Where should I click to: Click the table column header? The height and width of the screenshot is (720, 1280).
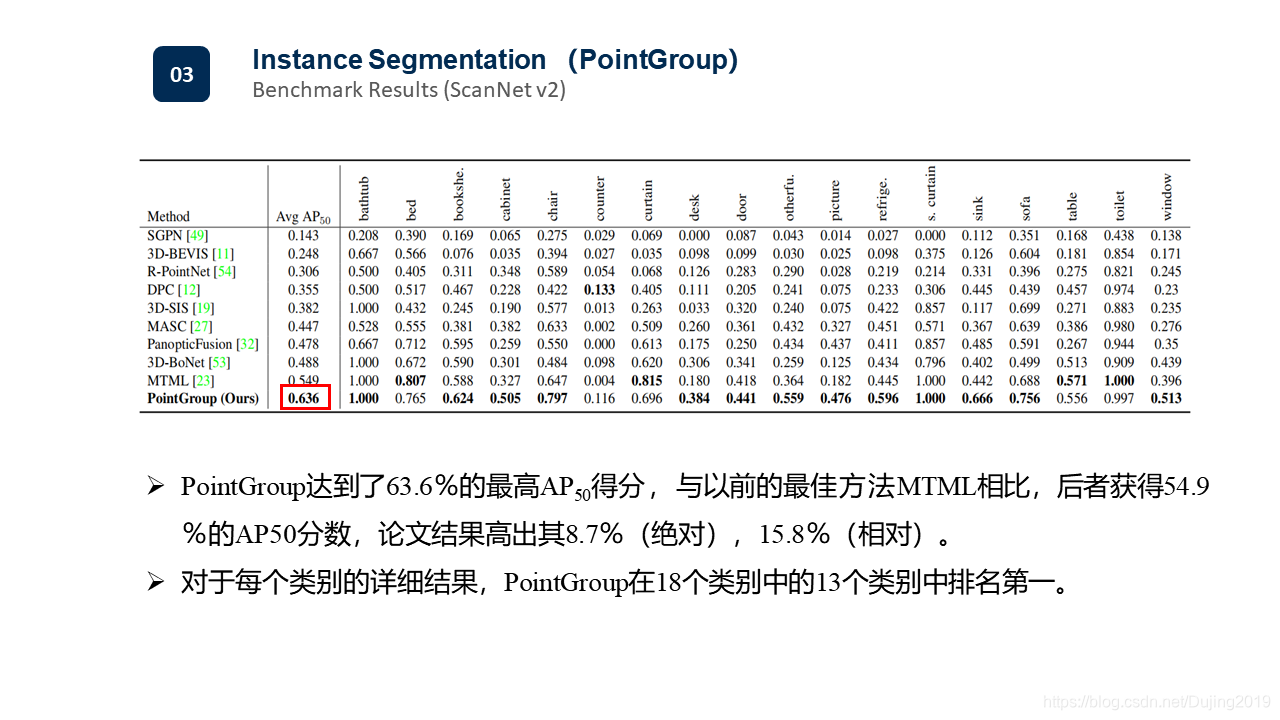point(1073,206)
